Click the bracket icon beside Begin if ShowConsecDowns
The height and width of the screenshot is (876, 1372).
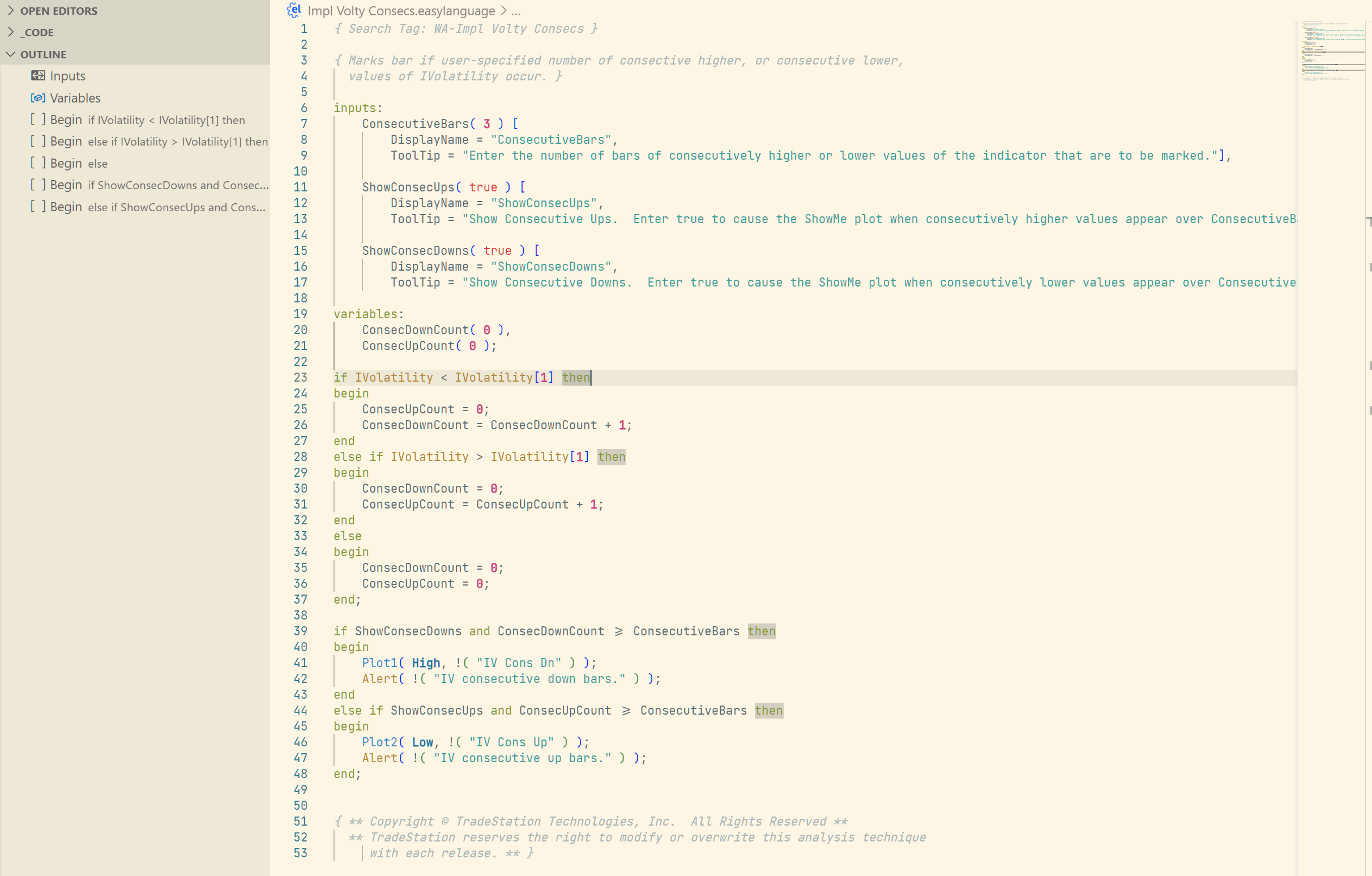(x=37, y=185)
